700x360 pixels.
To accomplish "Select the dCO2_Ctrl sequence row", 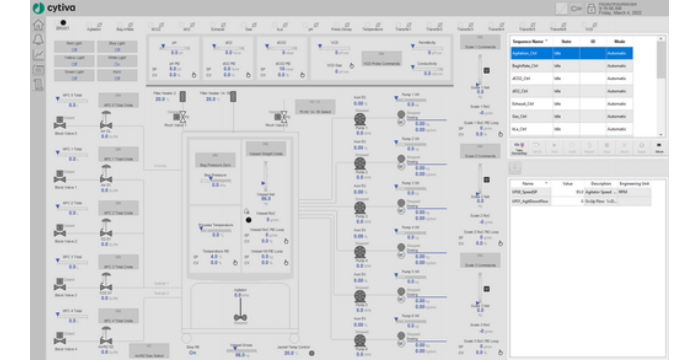I will coord(571,79).
